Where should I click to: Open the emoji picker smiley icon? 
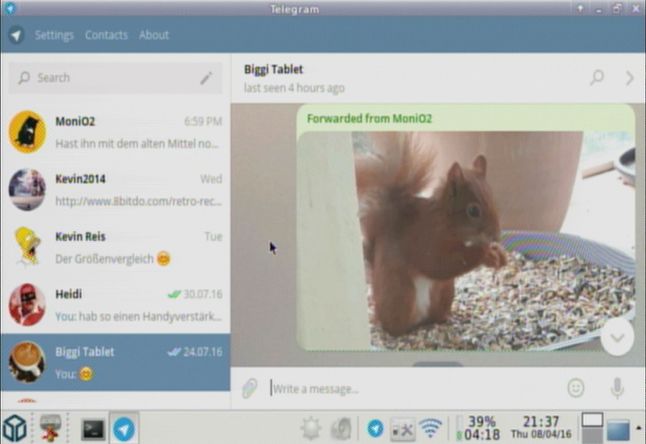[576, 388]
